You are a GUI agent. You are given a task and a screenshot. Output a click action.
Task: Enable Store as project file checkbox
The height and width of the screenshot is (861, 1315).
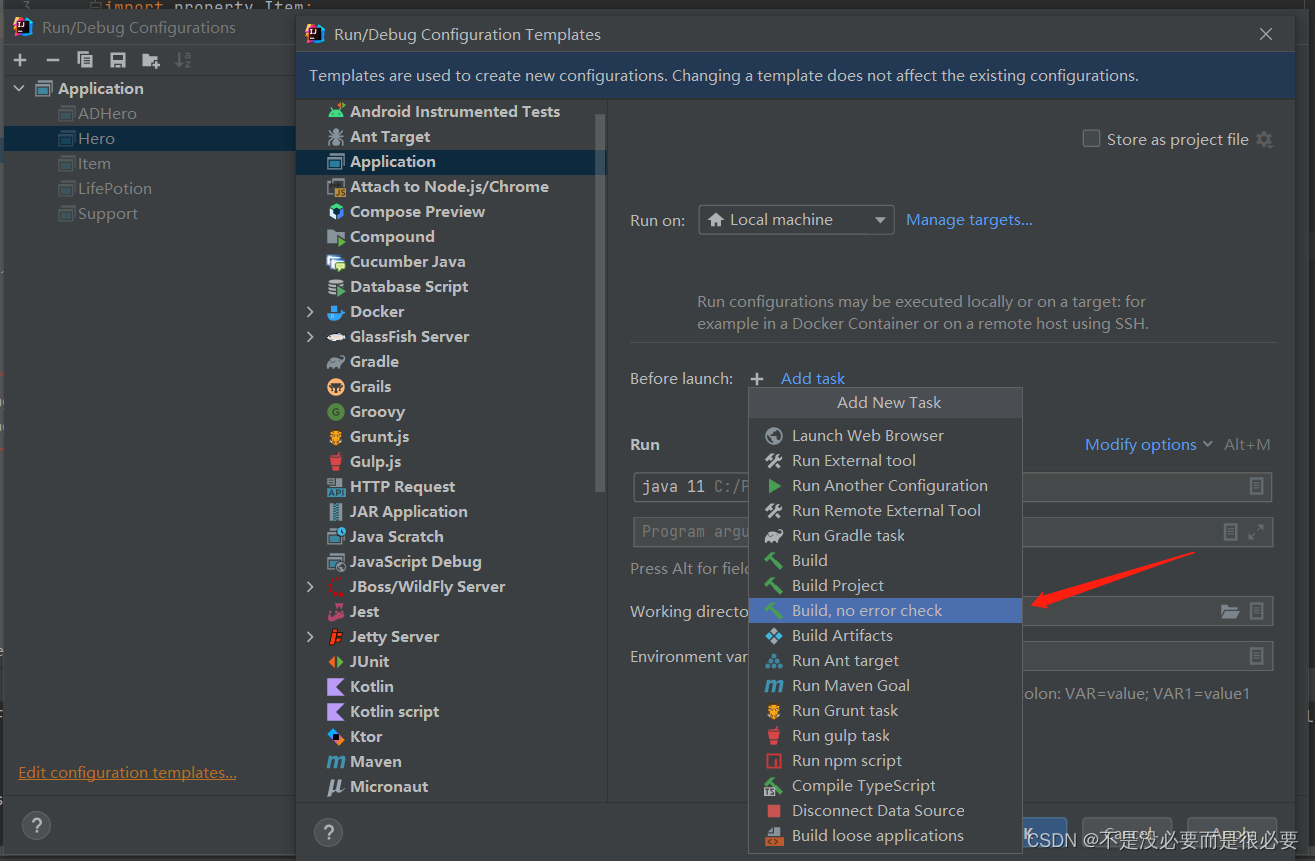(x=1092, y=139)
